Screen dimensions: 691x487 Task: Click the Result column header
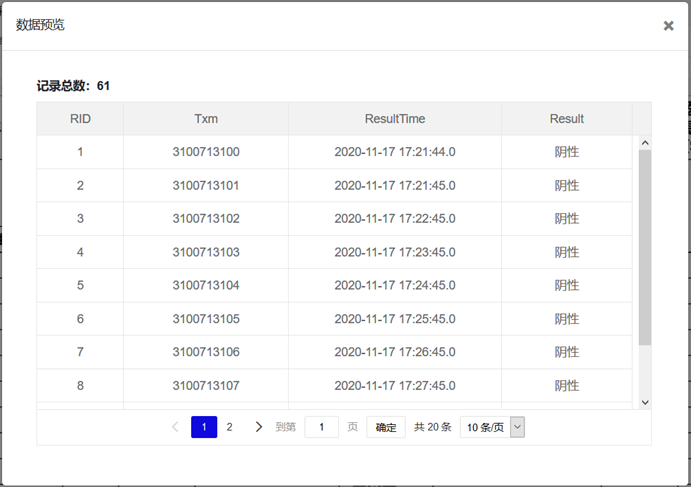coord(567,119)
